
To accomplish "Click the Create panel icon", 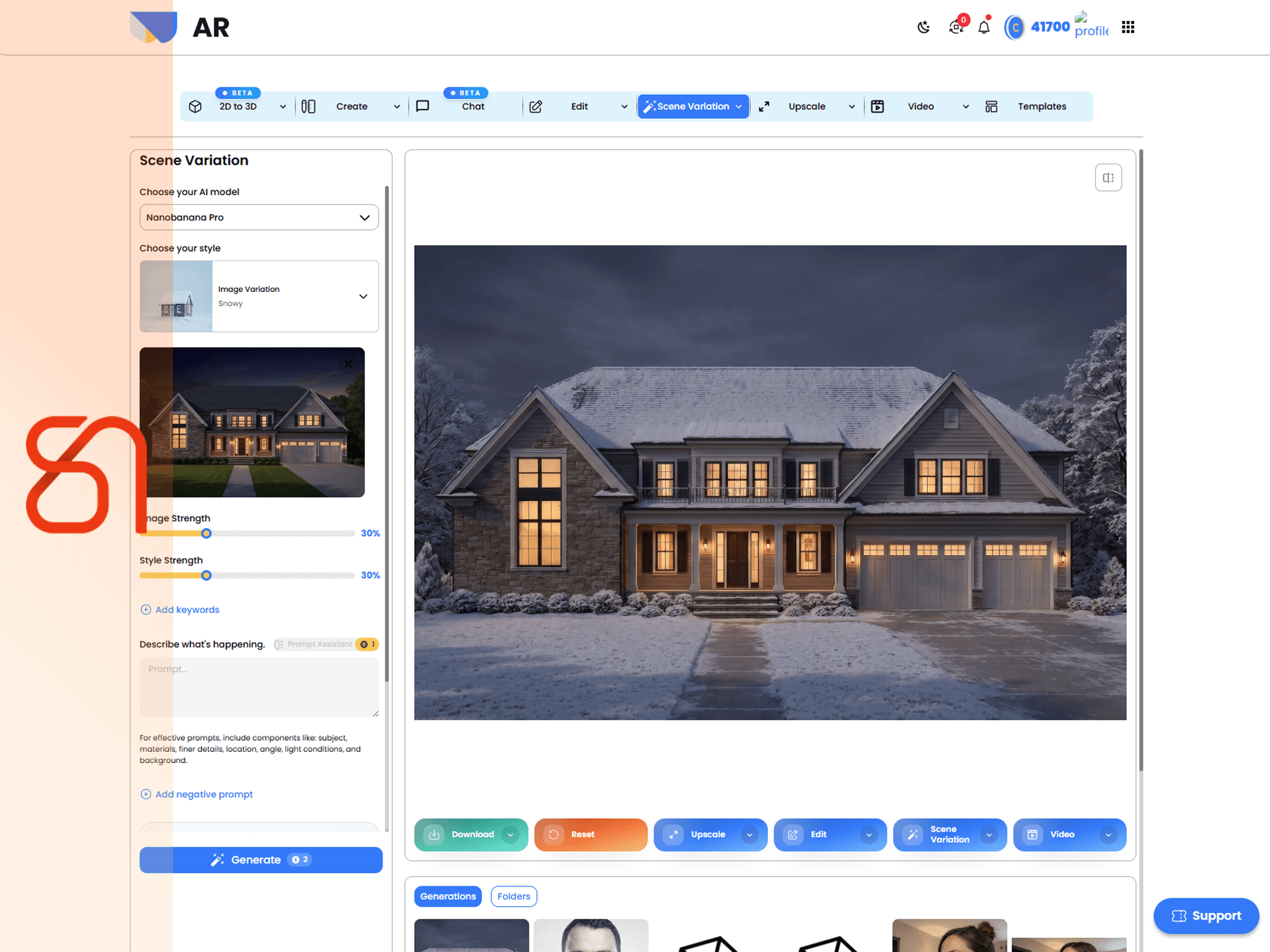I will 308,107.
